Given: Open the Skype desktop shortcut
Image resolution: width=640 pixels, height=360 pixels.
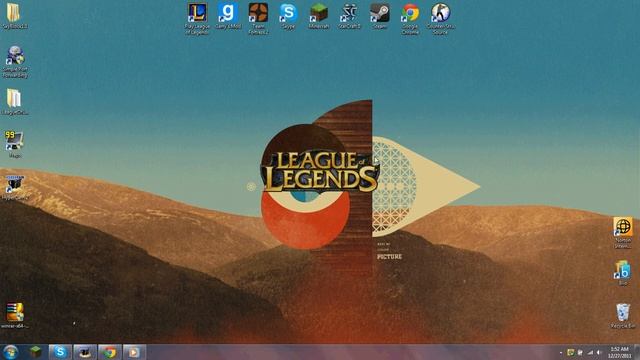Looking at the screenshot, I should [288, 16].
